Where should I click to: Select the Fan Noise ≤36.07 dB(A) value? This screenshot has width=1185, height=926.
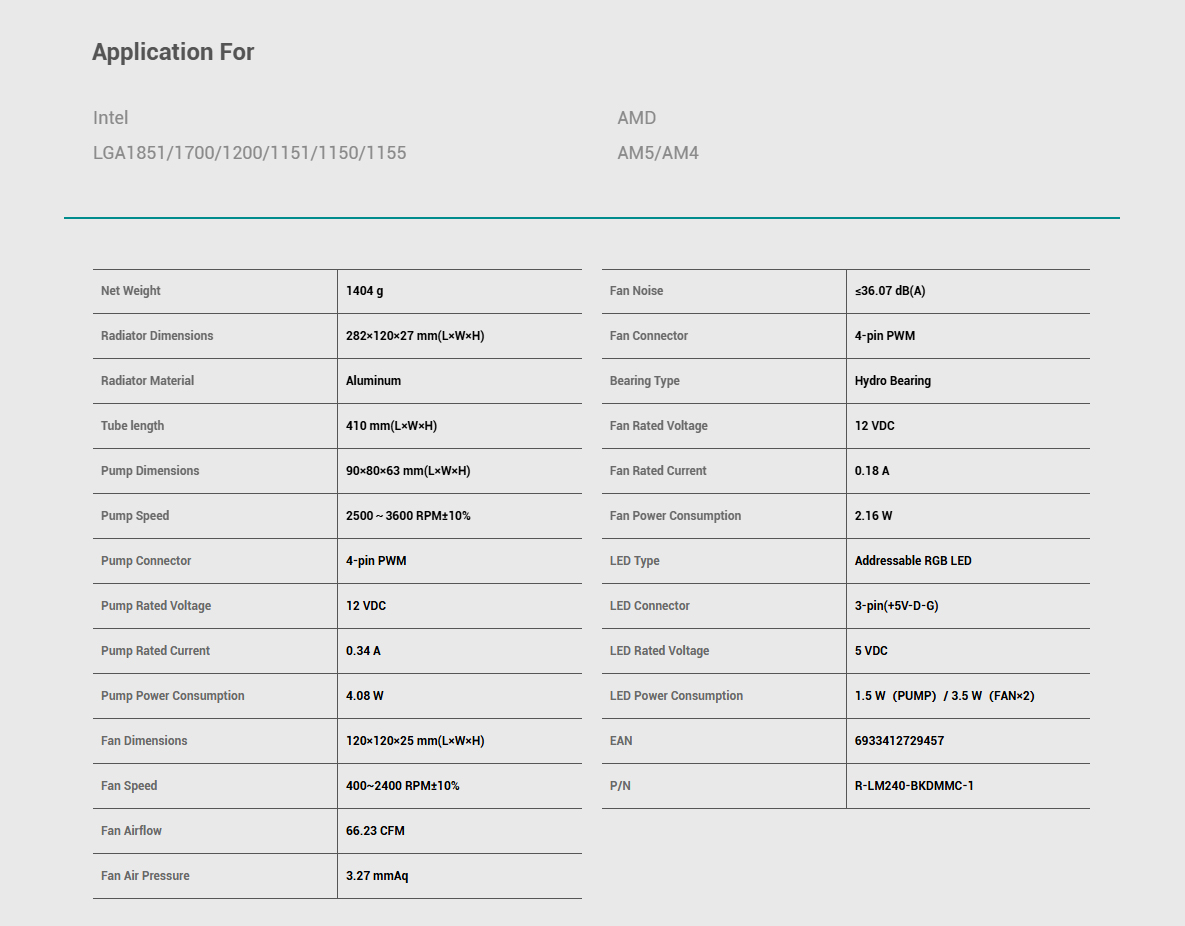(890, 291)
